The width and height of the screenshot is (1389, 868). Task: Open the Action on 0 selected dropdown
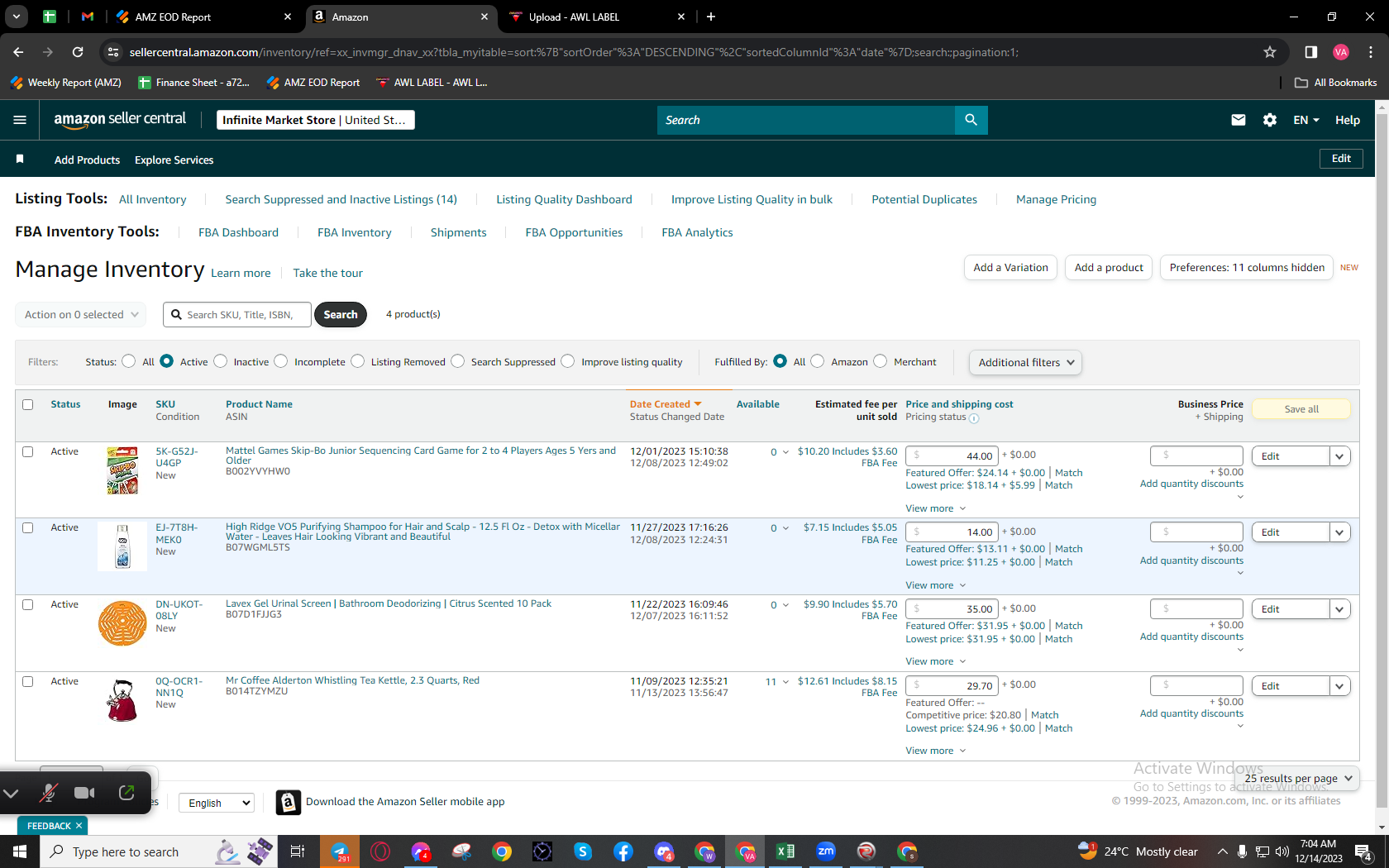click(81, 314)
